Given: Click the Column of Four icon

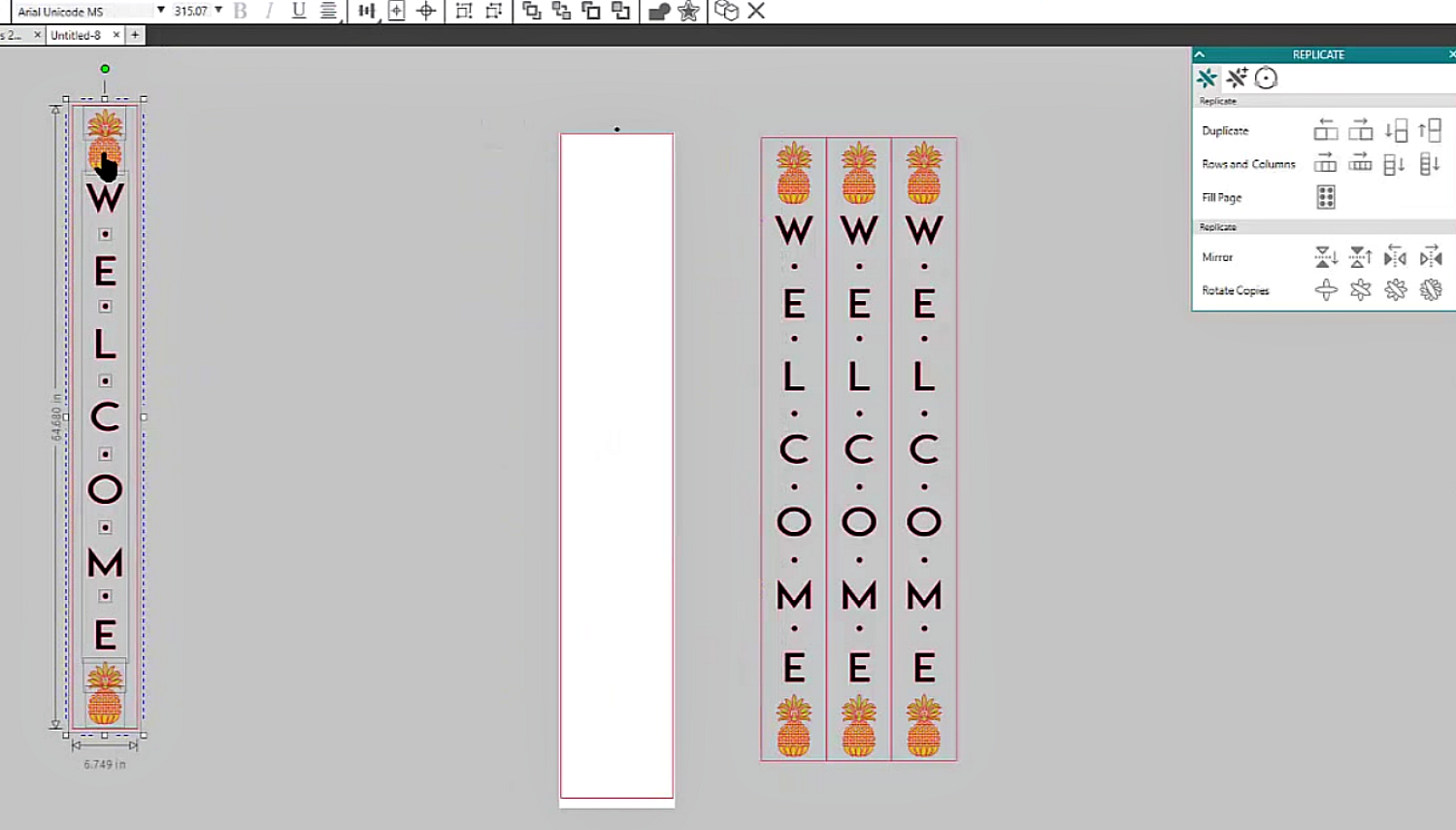Looking at the screenshot, I should tap(1431, 163).
